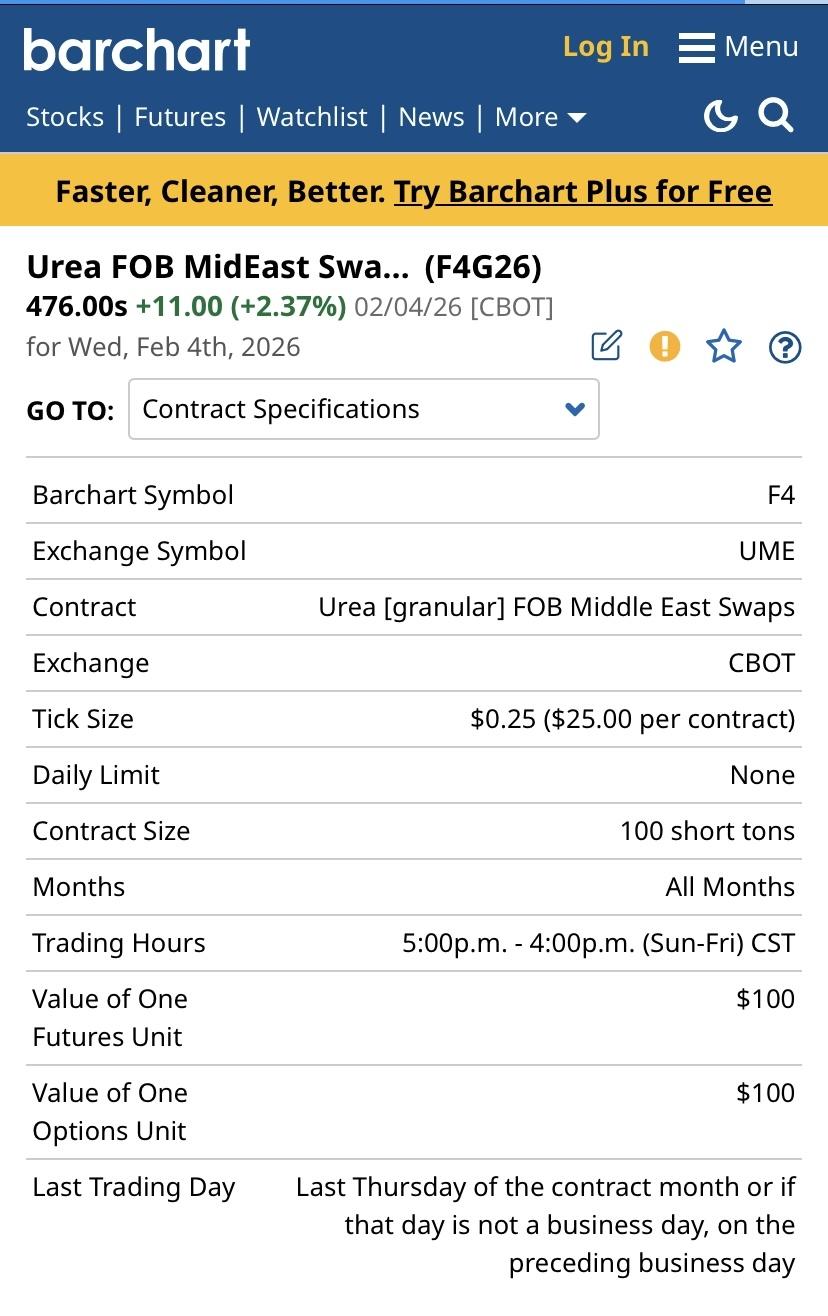
Task: Open the help question mark icon
Action: click(x=785, y=347)
